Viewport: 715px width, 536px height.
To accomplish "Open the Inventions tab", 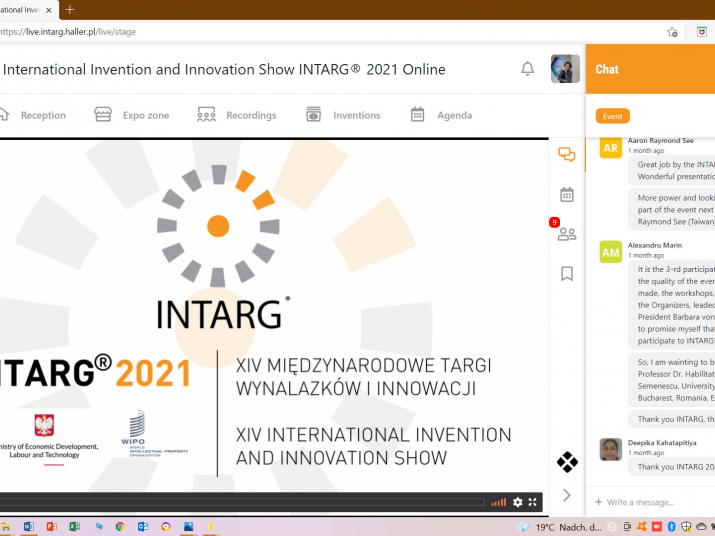I will 344,115.
